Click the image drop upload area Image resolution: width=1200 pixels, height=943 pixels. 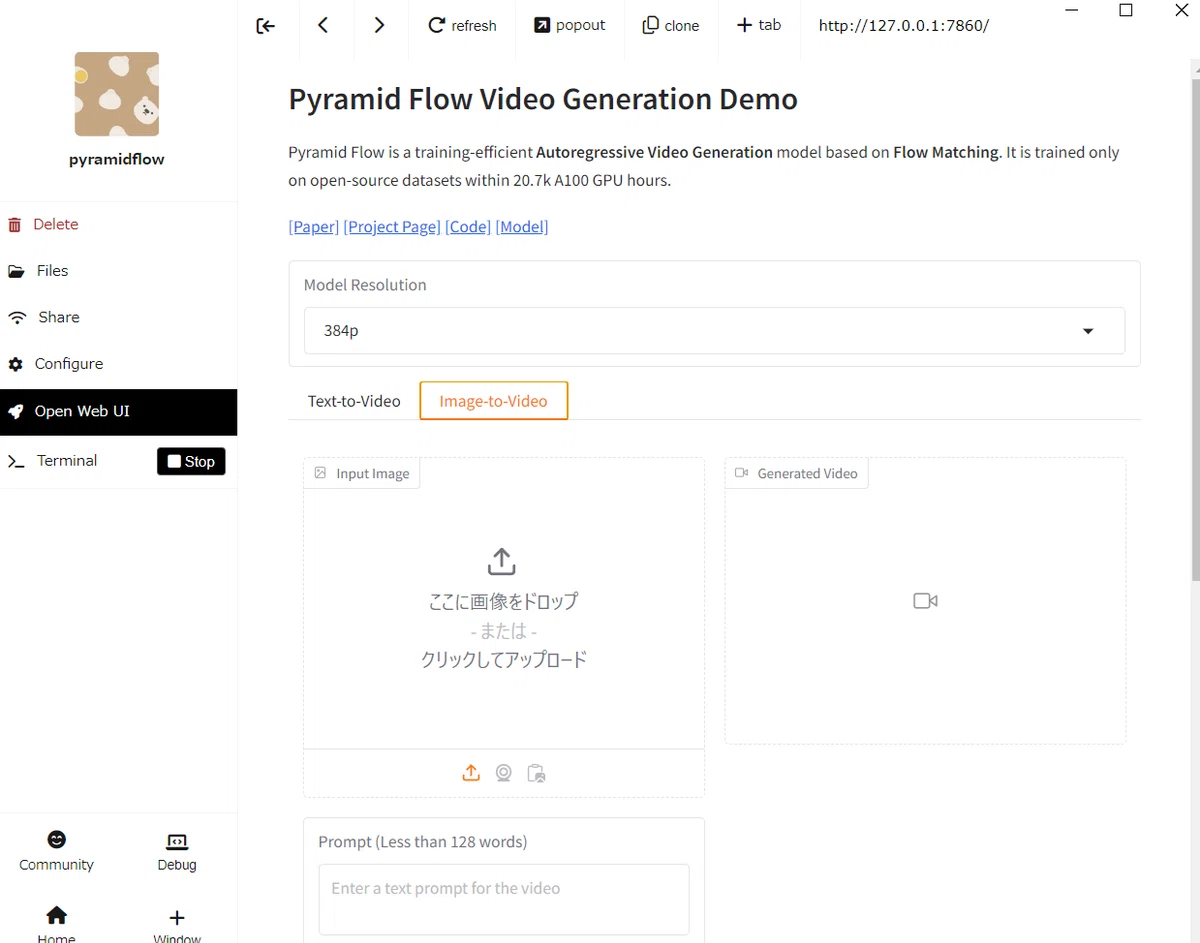tap(504, 604)
